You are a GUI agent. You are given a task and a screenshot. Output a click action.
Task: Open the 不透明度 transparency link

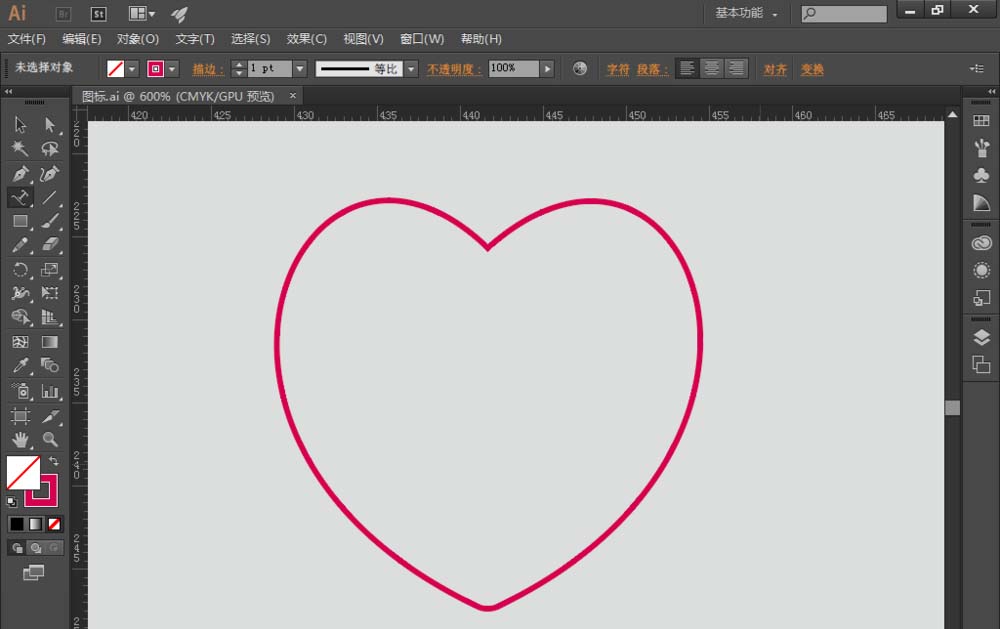point(453,69)
